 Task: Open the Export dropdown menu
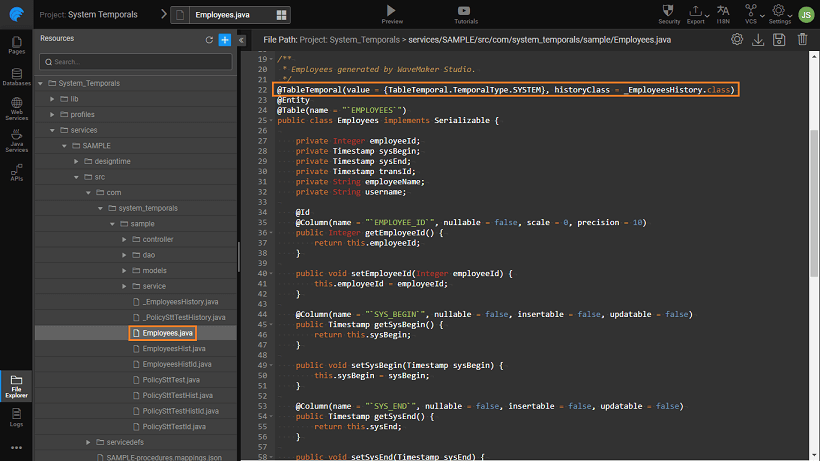coord(696,11)
